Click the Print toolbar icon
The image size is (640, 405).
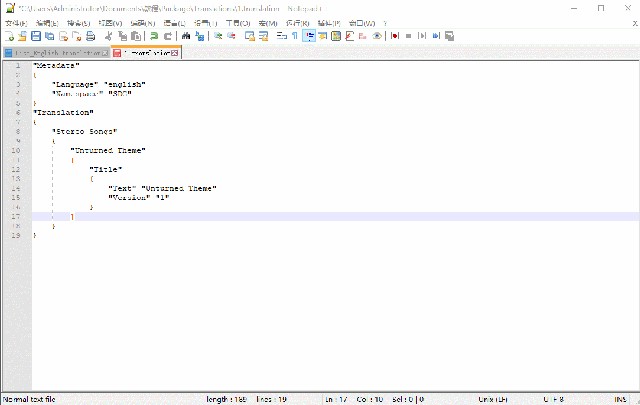coord(91,36)
